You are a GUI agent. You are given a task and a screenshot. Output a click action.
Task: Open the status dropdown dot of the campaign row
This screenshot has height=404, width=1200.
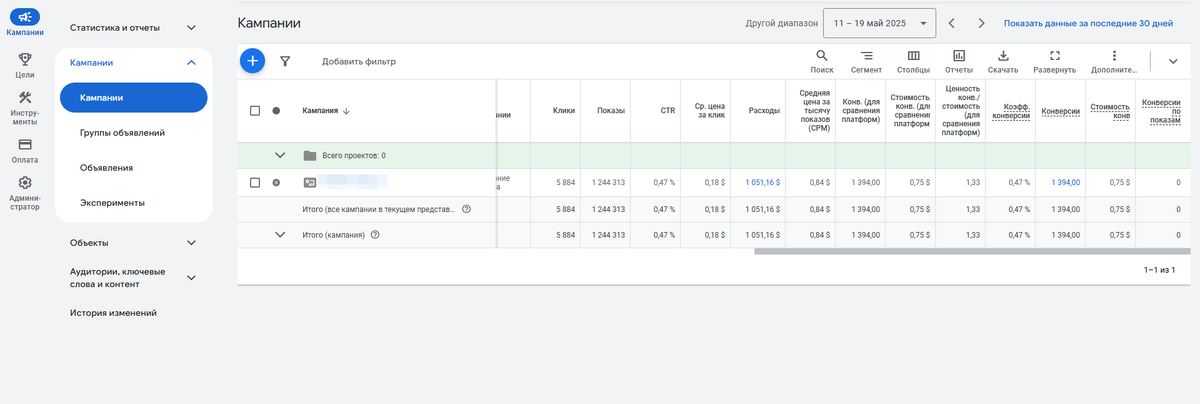click(276, 182)
